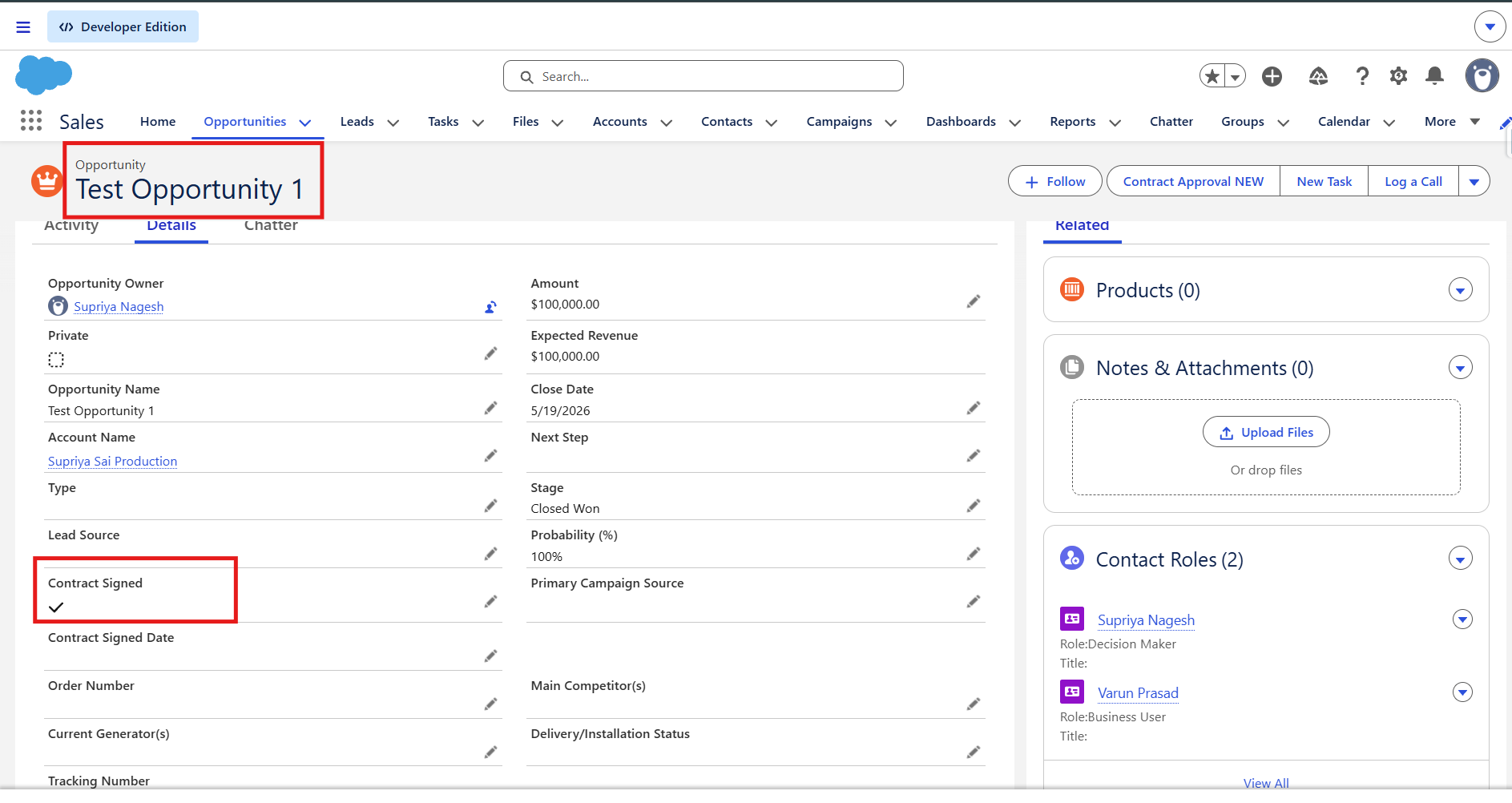Viewport: 1512px width, 803px height.
Task: Expand the Accounts tab dropdown chevron
Action: coord(666,123)
